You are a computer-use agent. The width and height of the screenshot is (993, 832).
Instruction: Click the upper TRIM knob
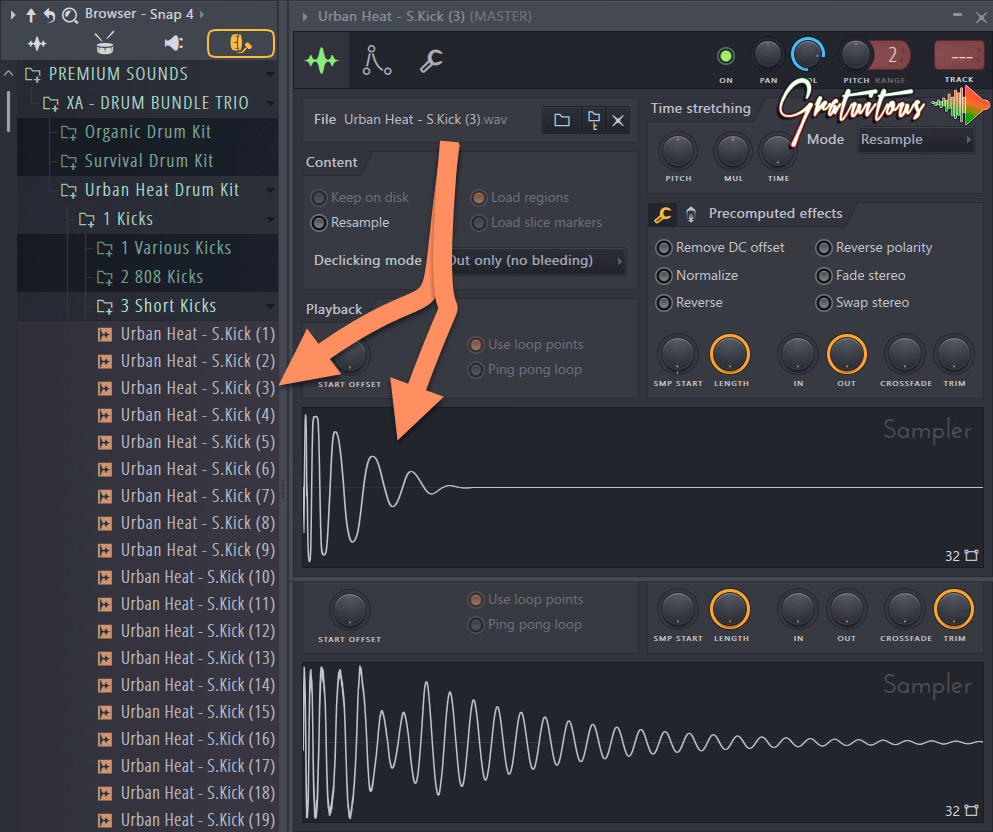tap(954, 355)
